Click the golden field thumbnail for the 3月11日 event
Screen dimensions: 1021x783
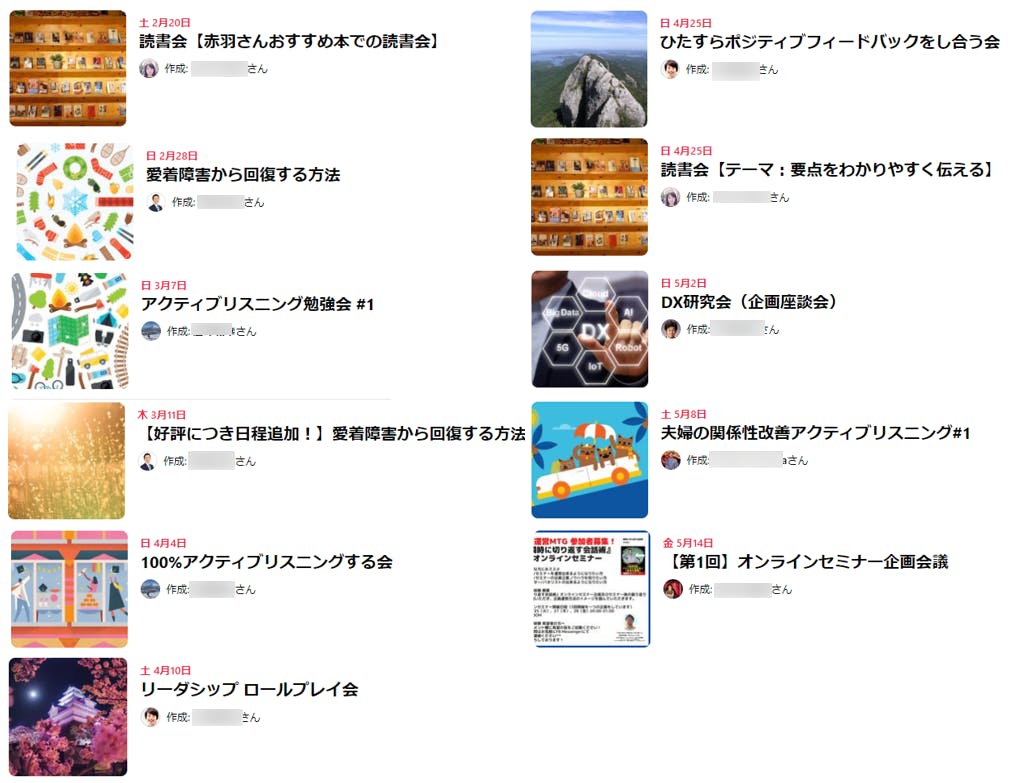tap(66, 461)
